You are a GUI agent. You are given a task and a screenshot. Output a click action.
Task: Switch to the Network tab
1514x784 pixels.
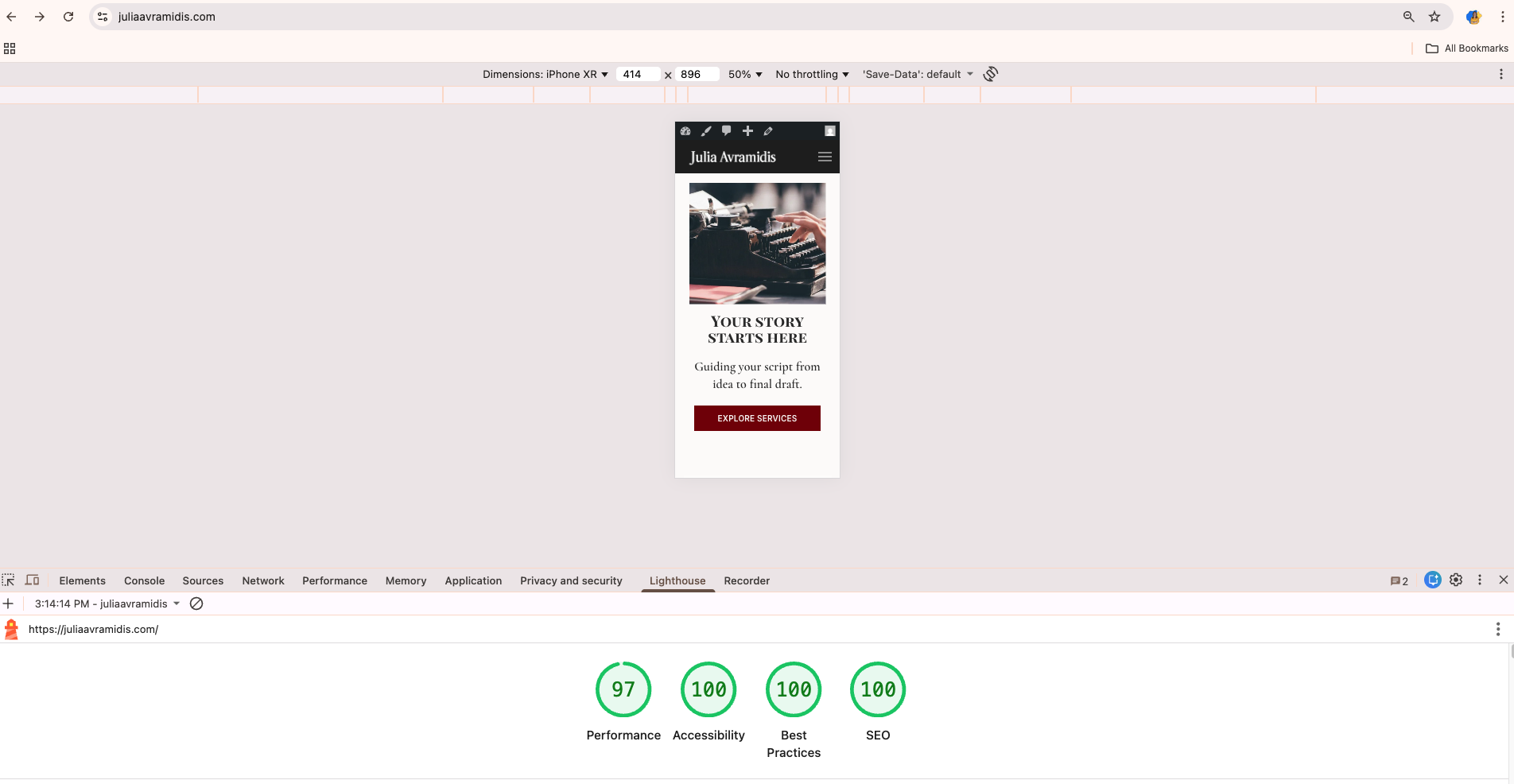tap(262, 580)
